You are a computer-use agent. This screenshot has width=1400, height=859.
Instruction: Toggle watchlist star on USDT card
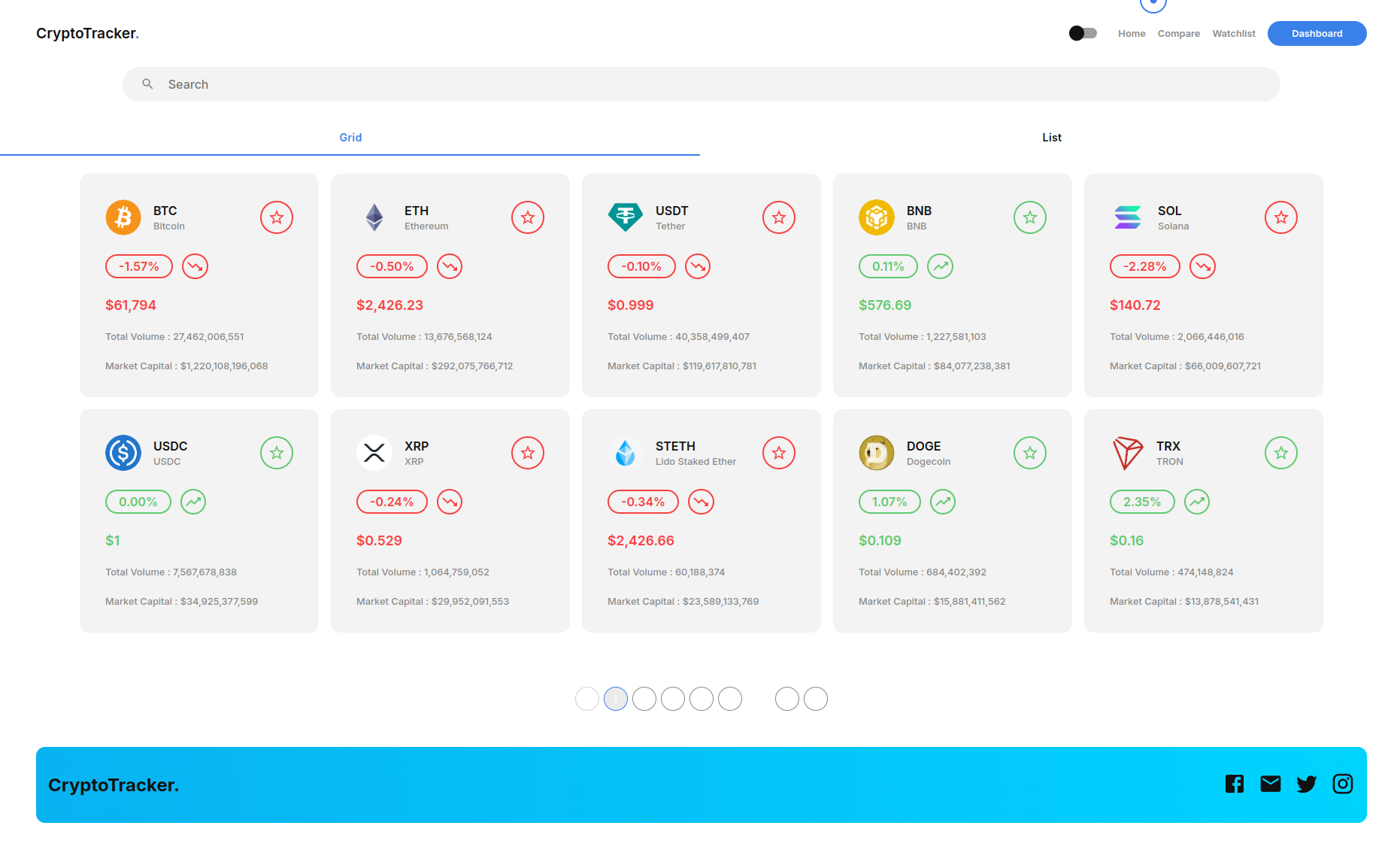pos(779,217)
